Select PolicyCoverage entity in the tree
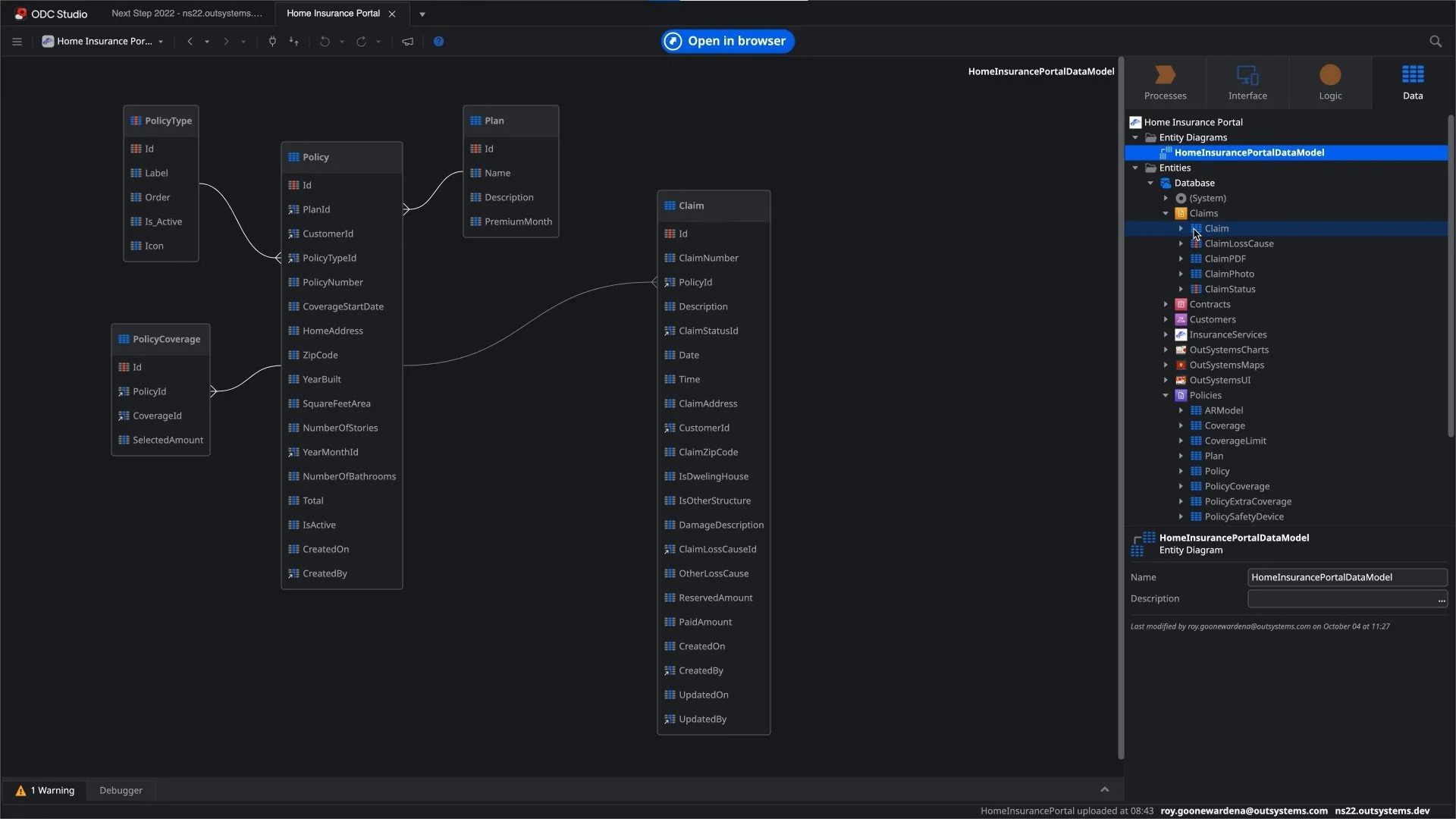 [1237, 486]
